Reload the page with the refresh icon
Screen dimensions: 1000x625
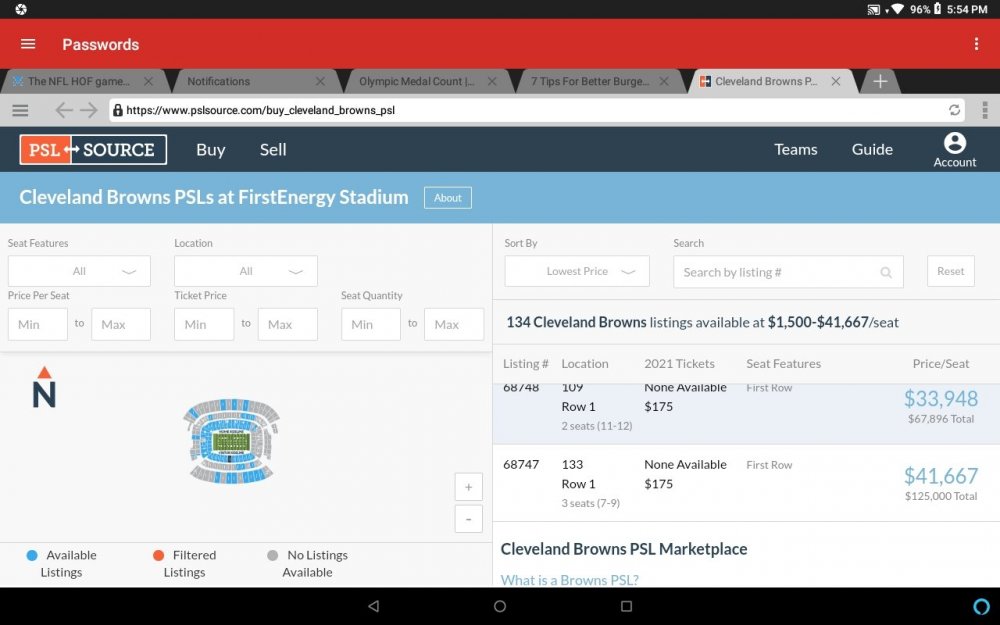pos(954,110)
